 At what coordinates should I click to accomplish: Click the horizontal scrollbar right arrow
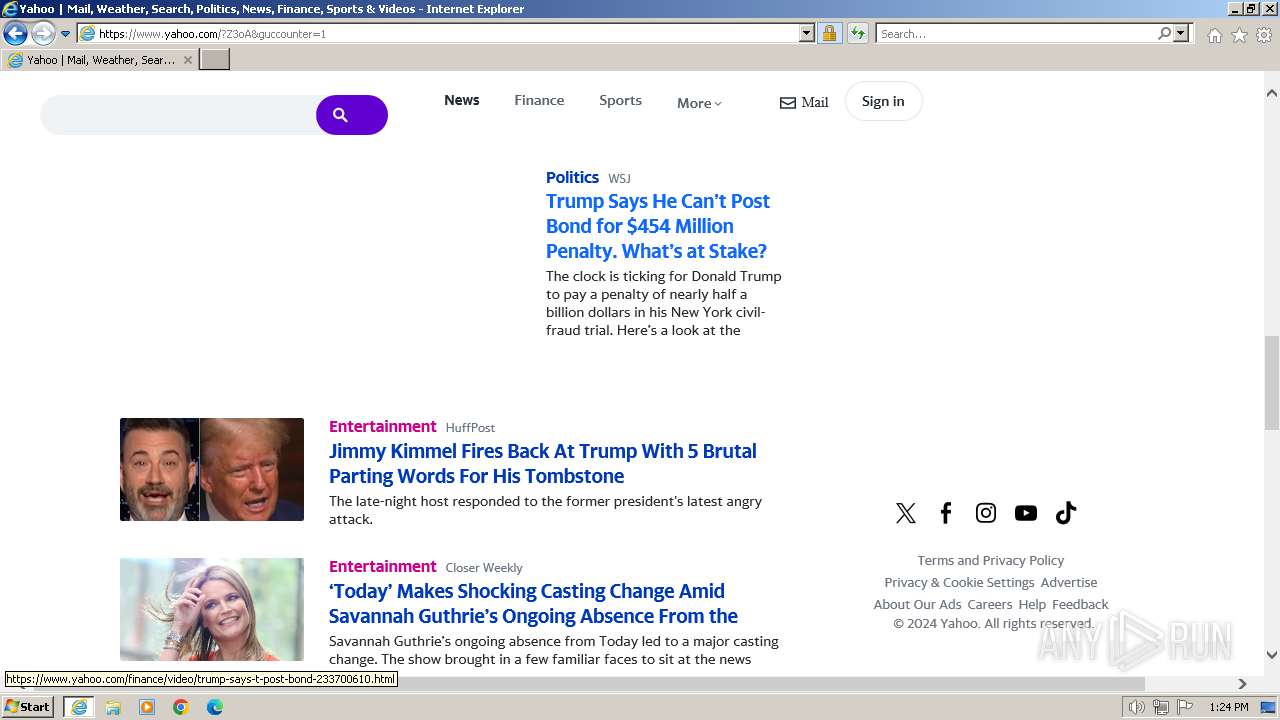1242,684
